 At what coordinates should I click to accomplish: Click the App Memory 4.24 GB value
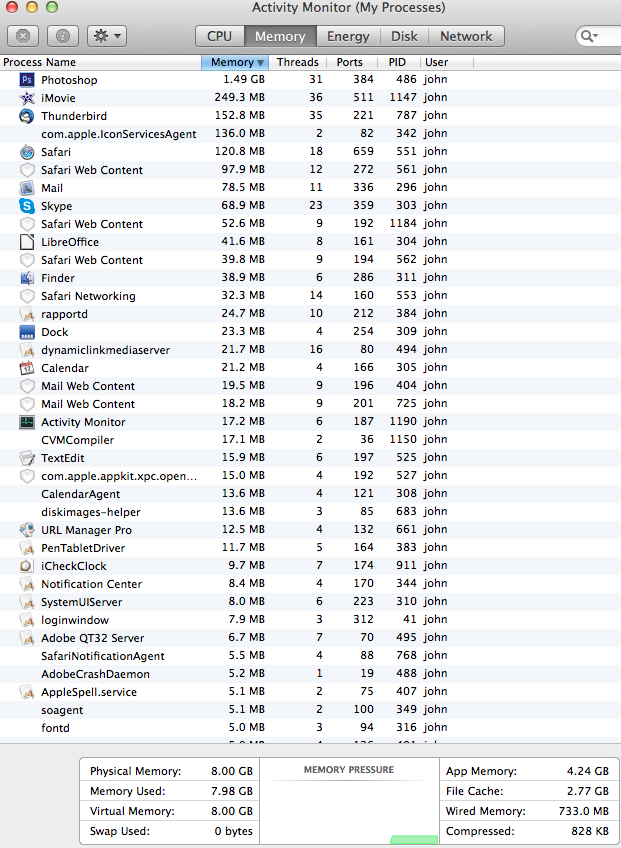[x=587, y=771]
